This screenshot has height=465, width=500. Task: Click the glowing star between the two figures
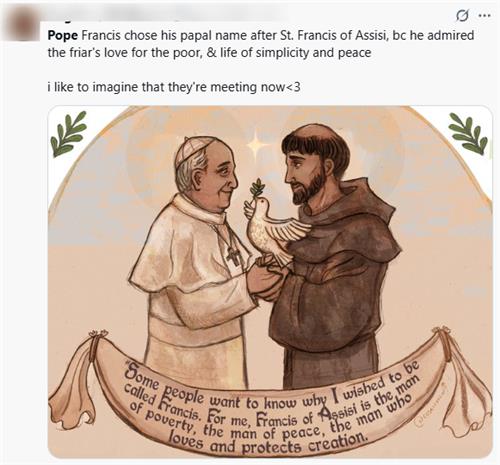click(256, 144)
